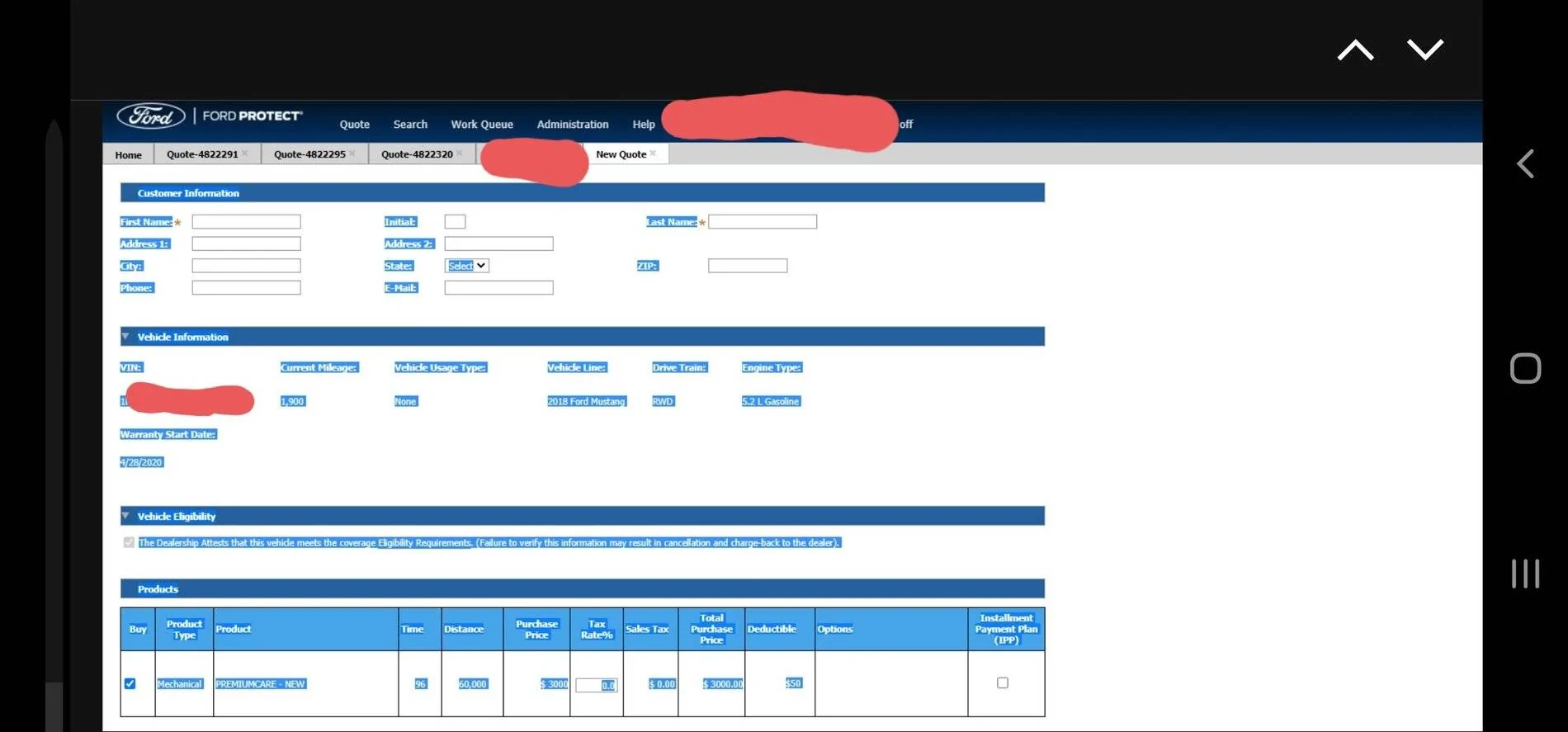Tap the Android back navigation icon
This screenshot has height=732, width=1568.
[1525, 163]
